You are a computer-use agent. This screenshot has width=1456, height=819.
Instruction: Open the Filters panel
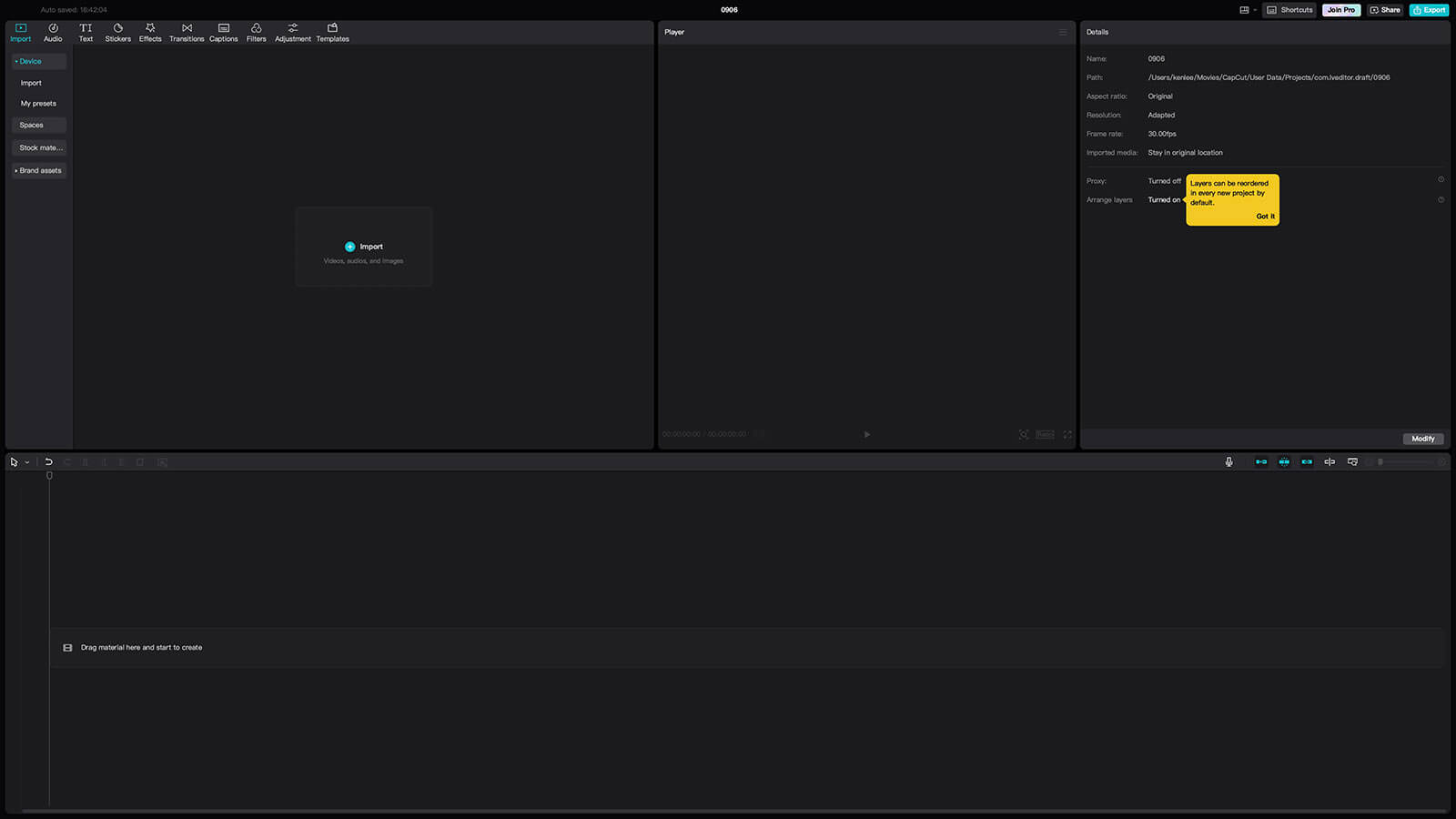pos(256,32)
